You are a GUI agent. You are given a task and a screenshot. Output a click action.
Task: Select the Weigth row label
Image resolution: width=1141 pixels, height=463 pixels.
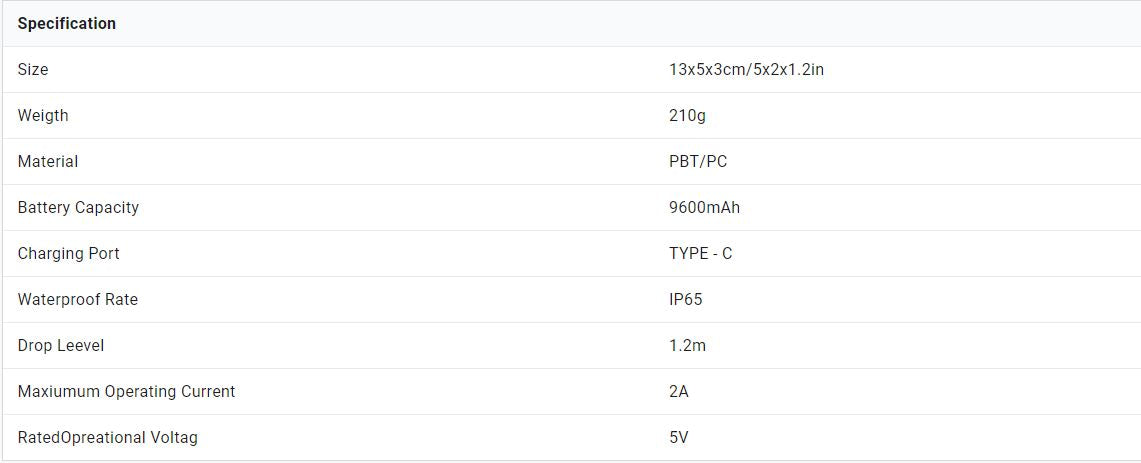coord(43,115)
